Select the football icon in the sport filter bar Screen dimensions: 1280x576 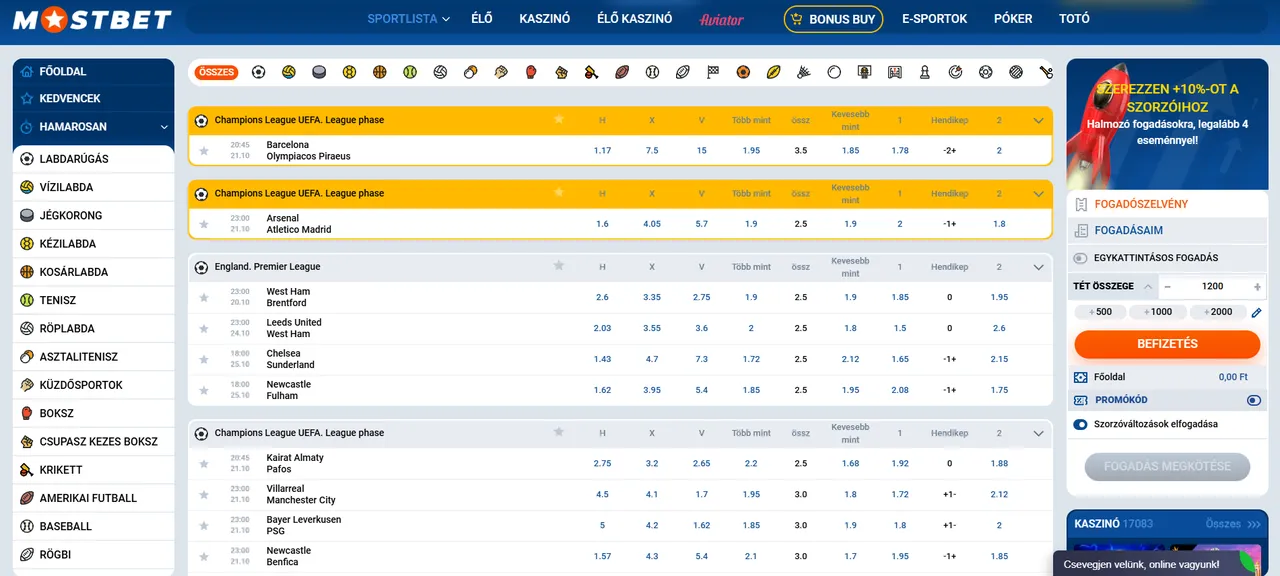[258, 72]
